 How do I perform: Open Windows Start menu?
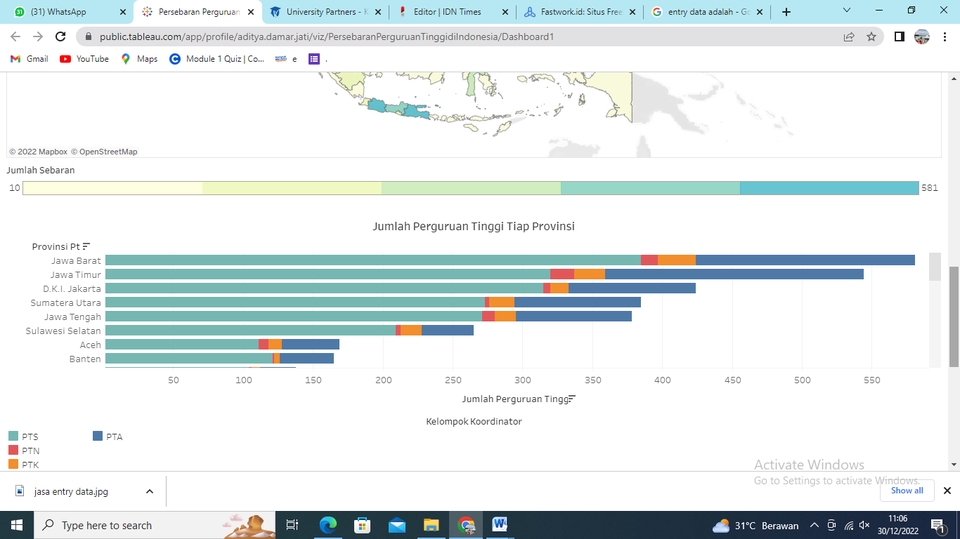coord(17,525)
